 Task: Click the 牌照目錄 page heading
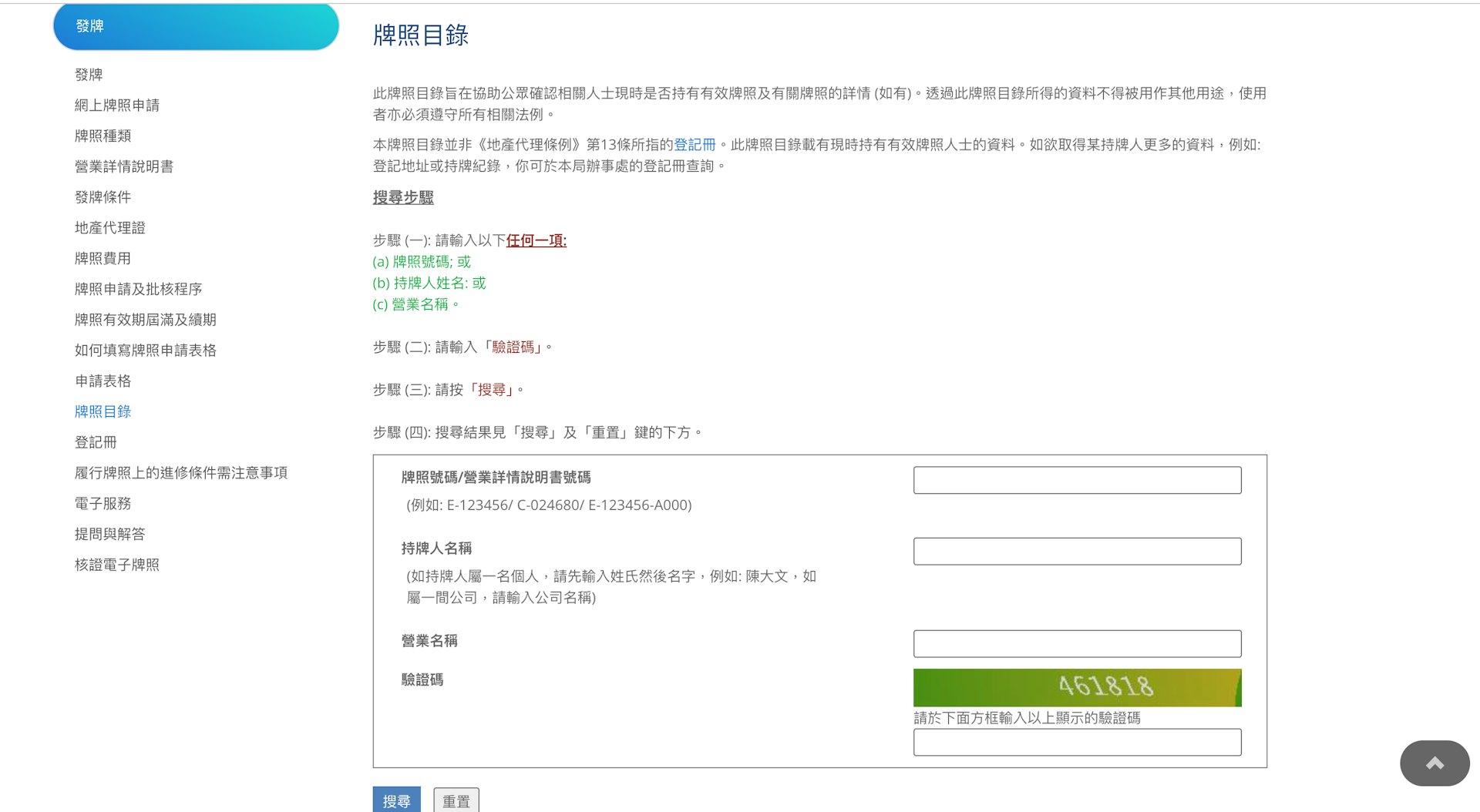point(421,35)
